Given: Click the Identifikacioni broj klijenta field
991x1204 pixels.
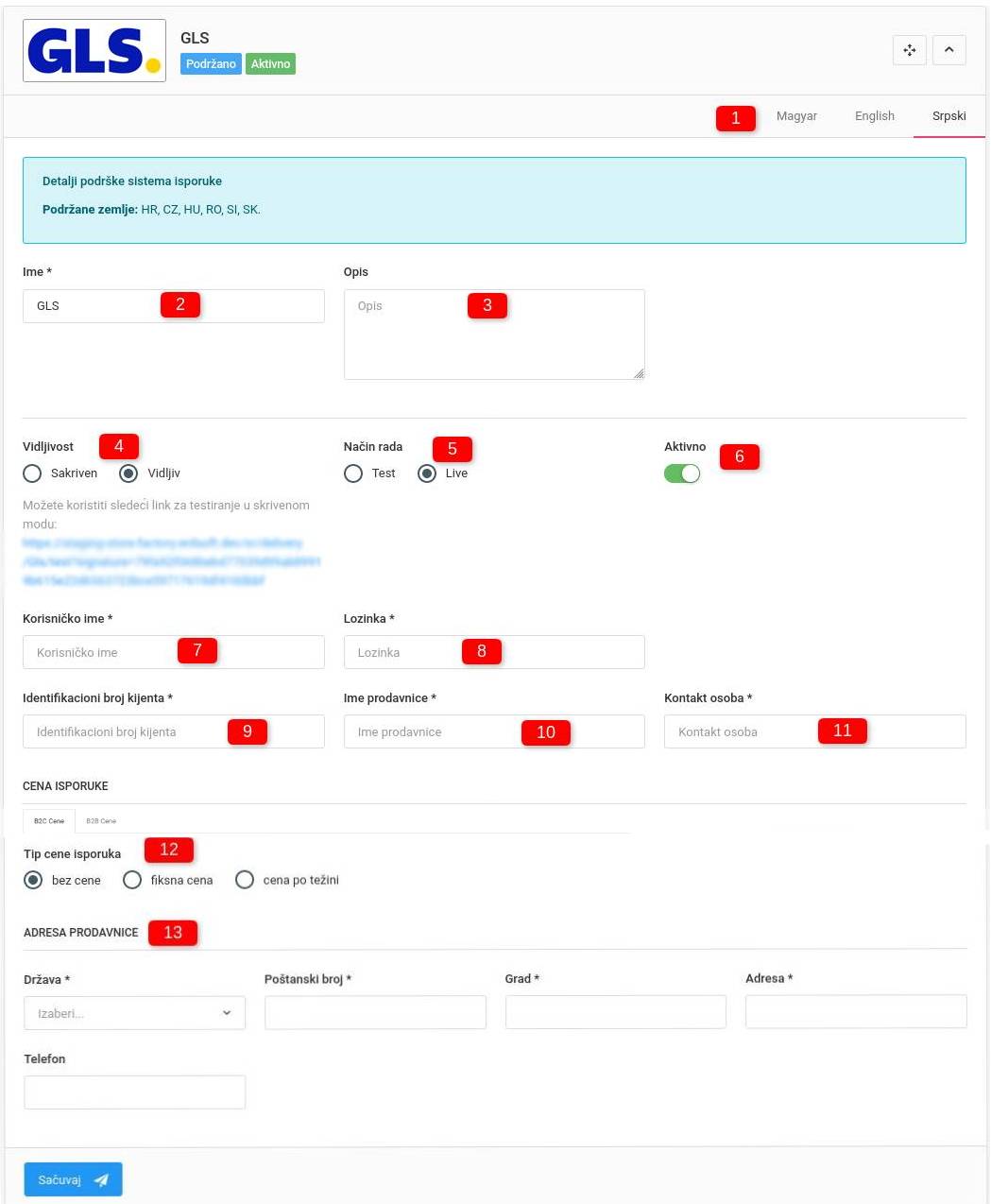Looking at the screenshot, I should (x=174, y=731).
